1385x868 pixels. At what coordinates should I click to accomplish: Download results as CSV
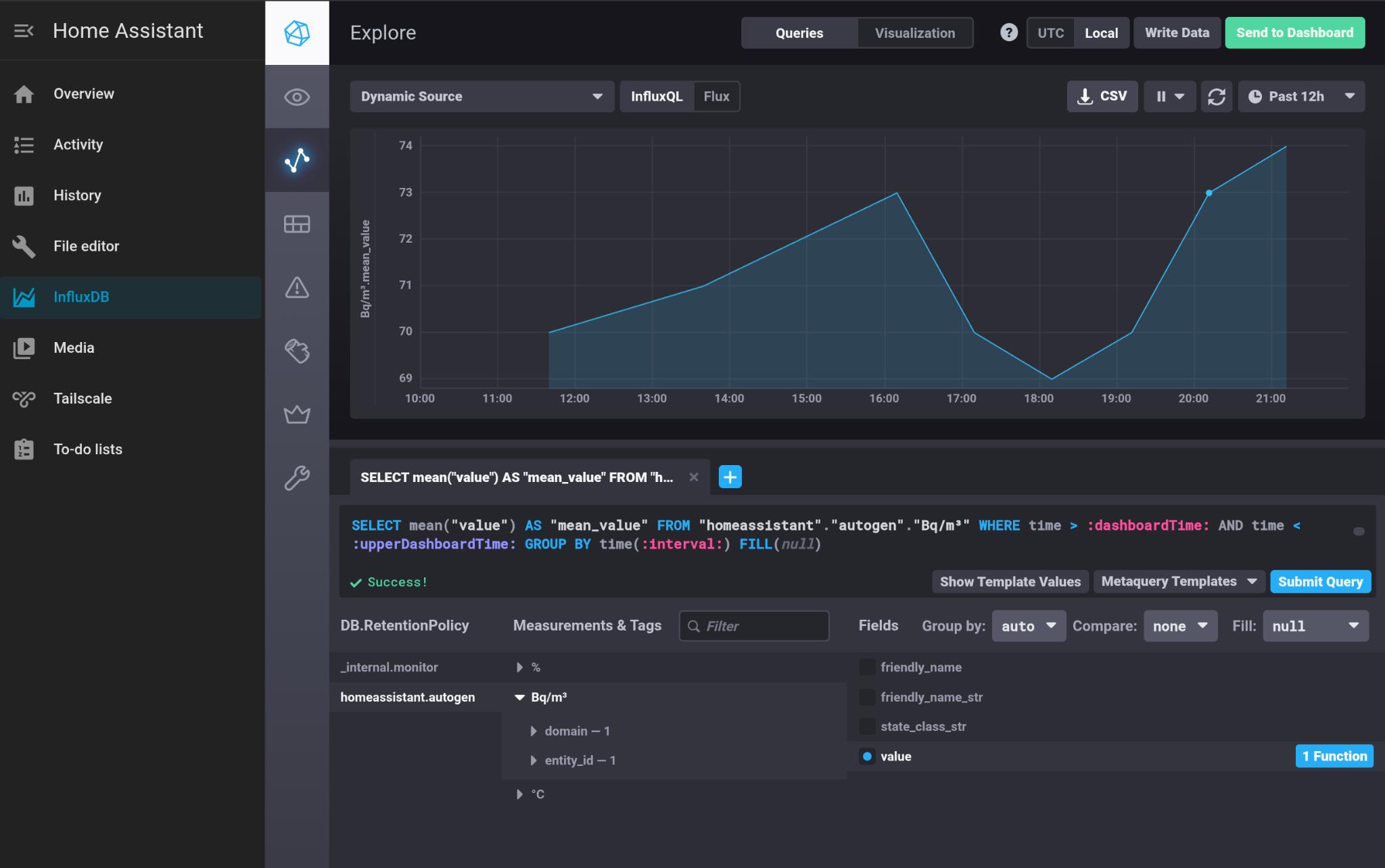click(1102, 97)
